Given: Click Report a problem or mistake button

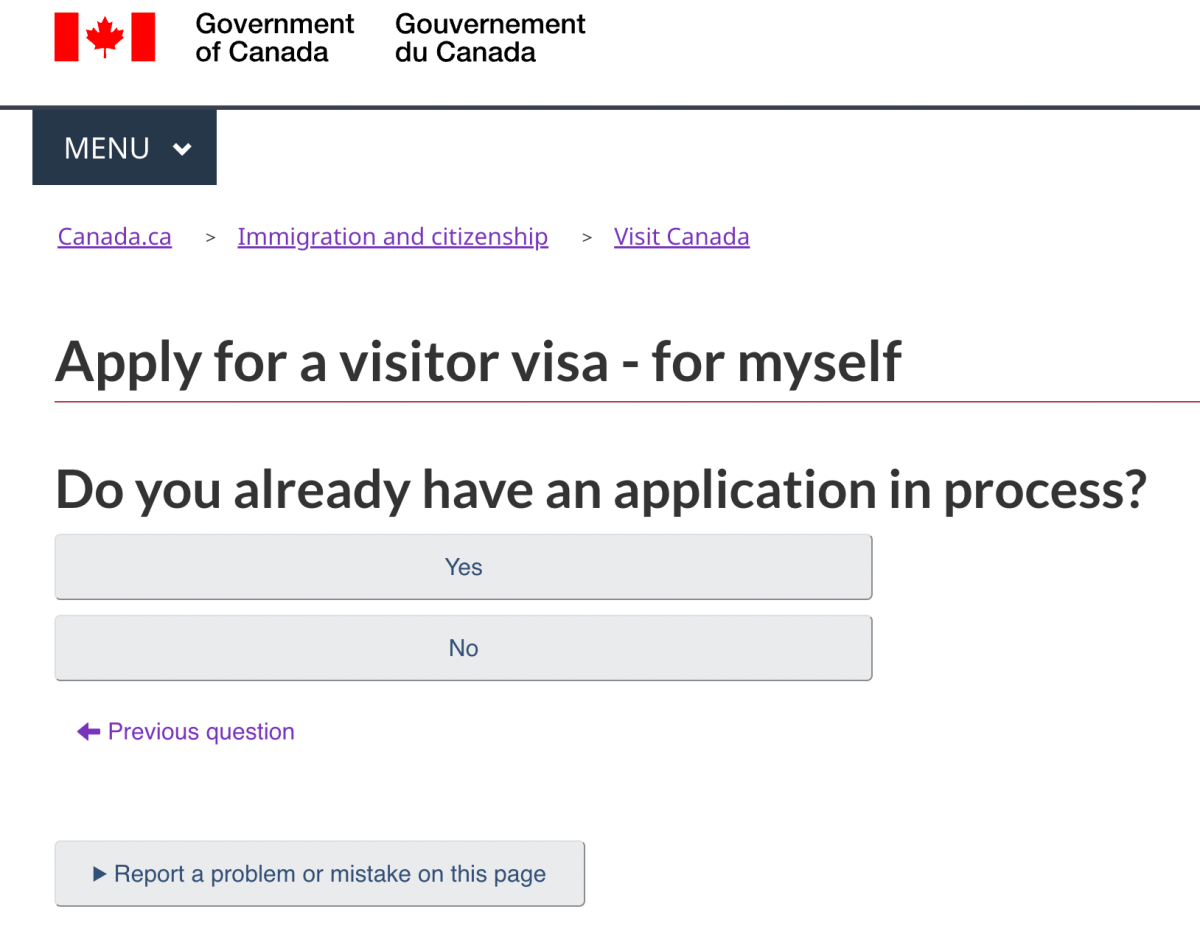Looking at the screenshot, I should pyautogui.click(x=320, y=873).
